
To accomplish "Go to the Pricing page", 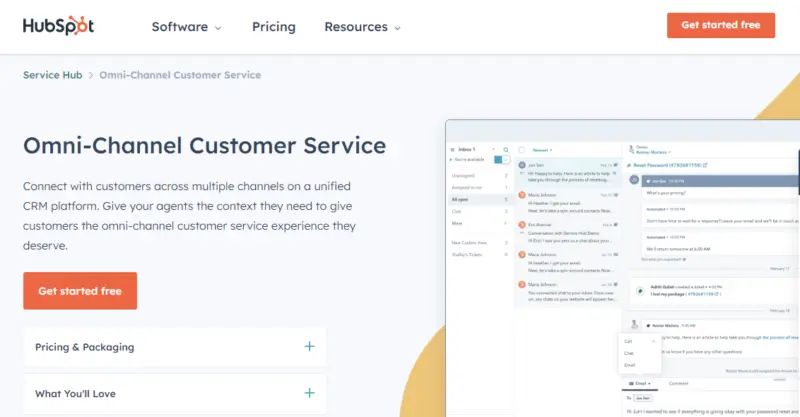I will (x=273, y=27).
